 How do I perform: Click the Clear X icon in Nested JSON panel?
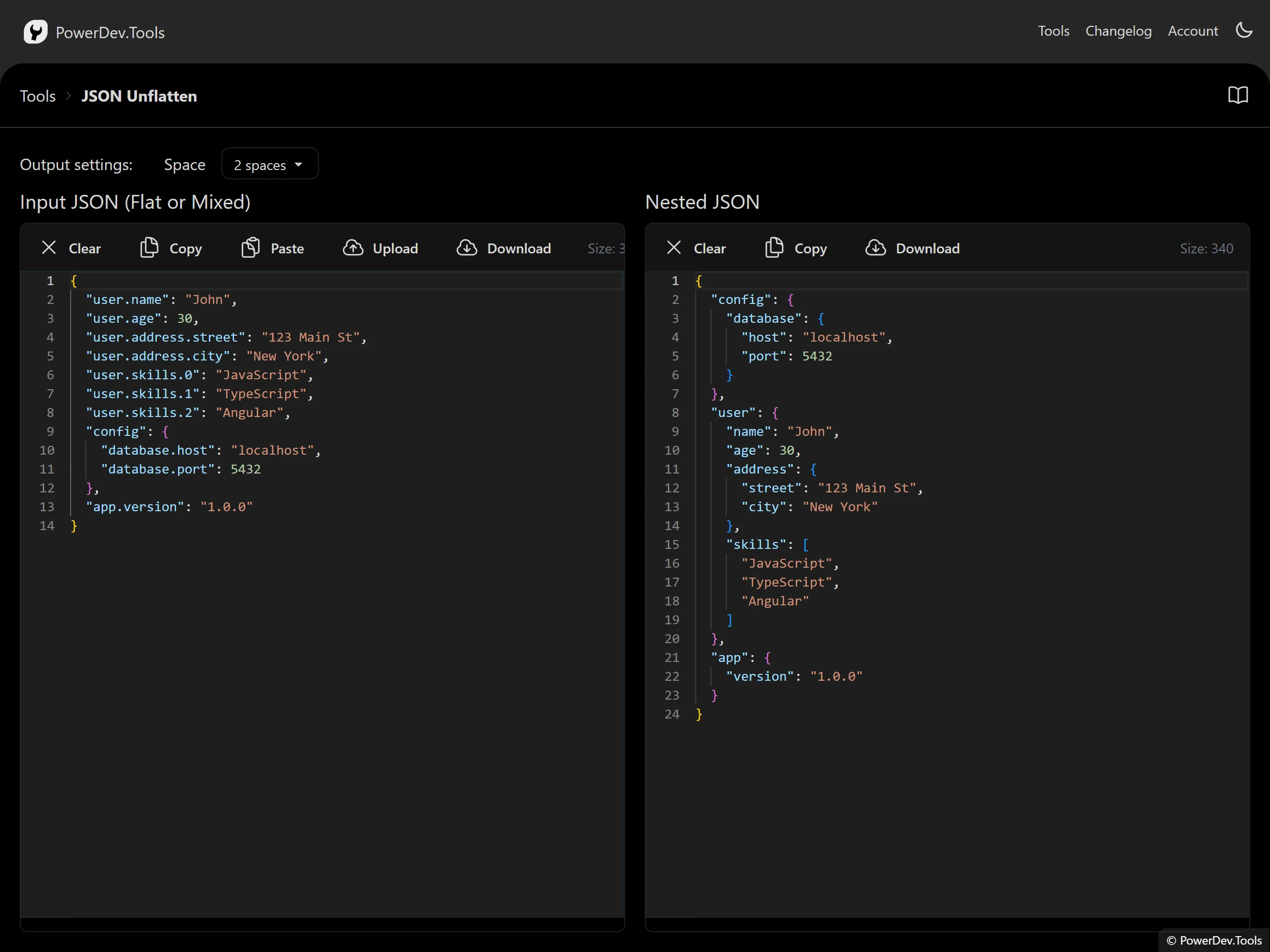click(x=674, y=248)
